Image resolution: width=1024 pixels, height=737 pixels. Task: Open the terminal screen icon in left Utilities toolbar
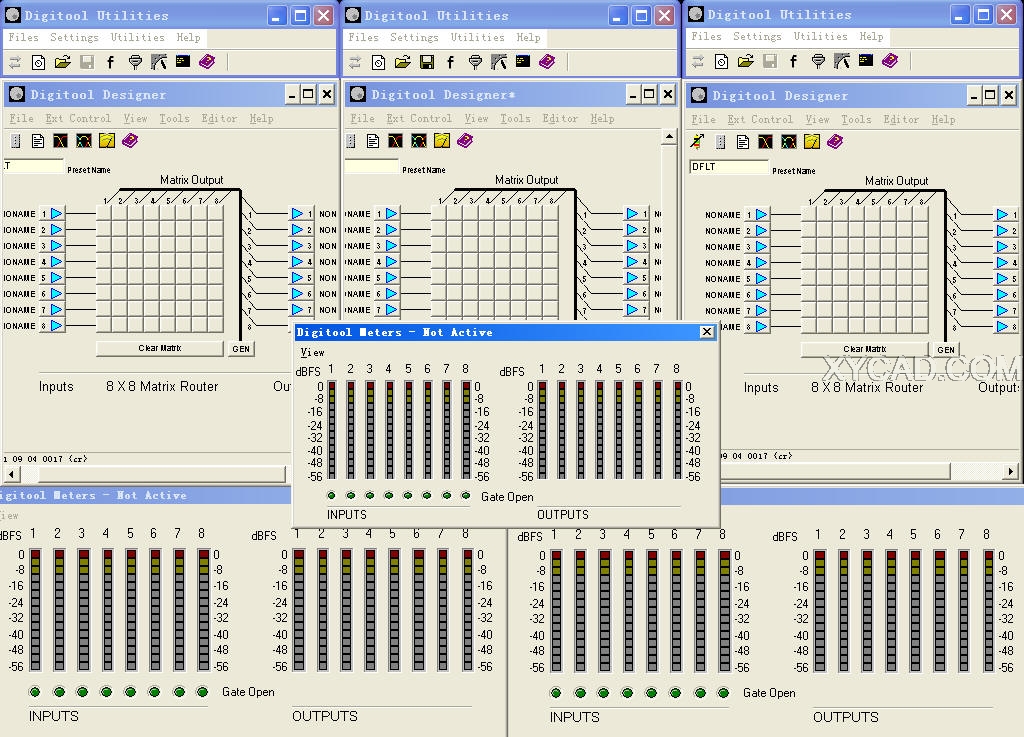[183, 61]
